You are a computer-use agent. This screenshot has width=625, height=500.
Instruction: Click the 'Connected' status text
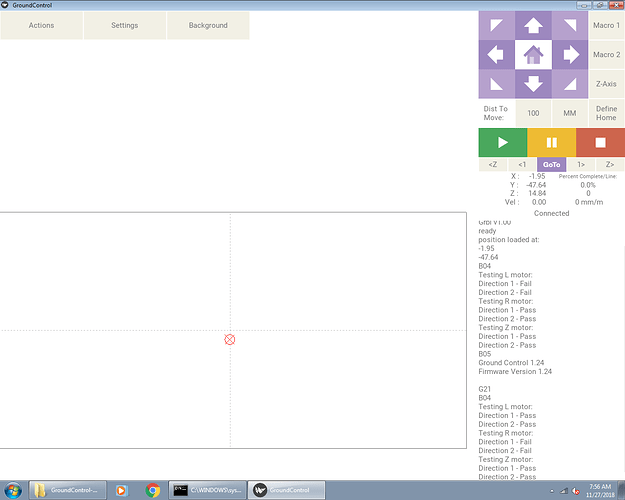pos(552,213)
